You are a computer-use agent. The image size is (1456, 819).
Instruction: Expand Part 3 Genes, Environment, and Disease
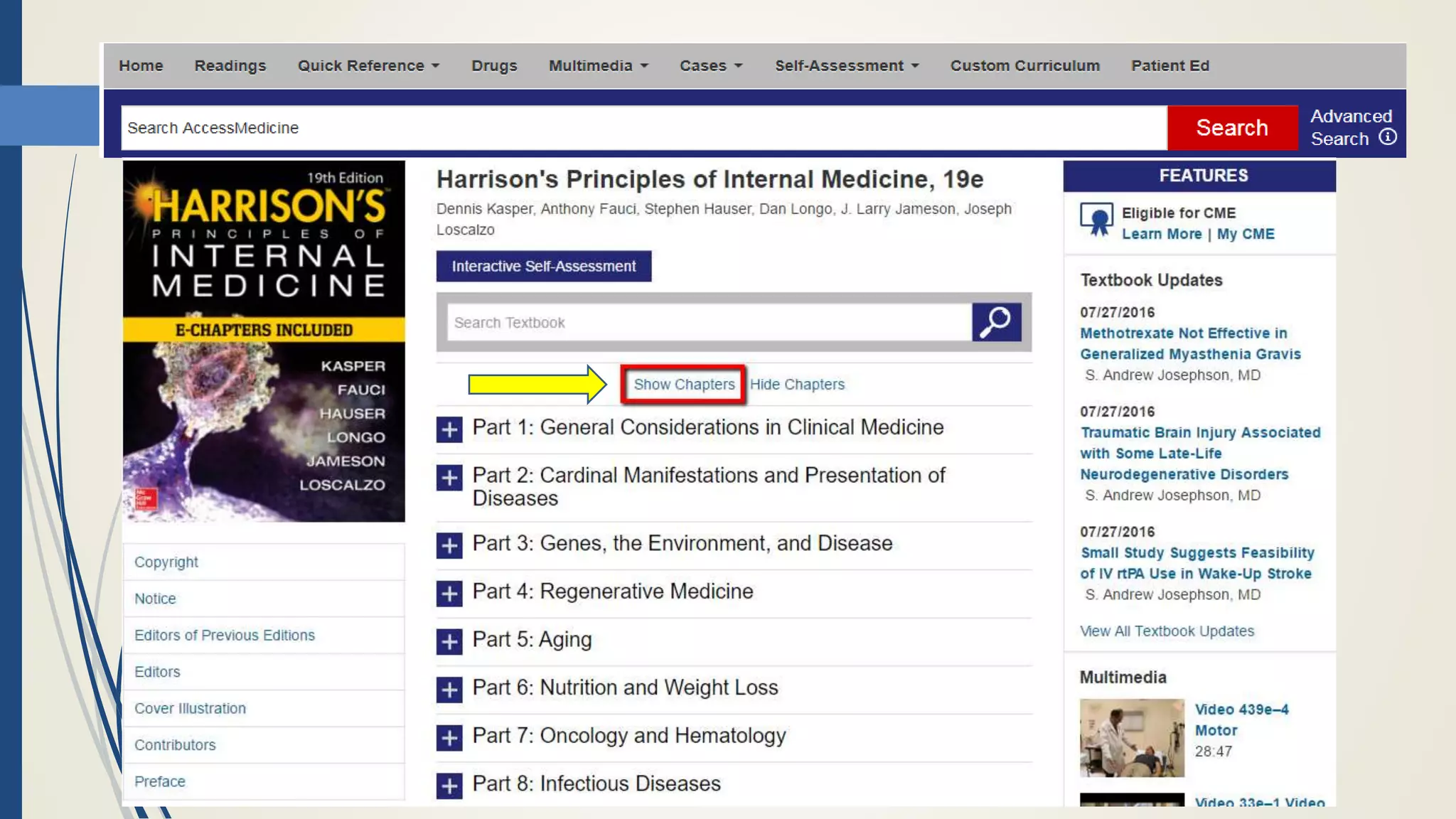[449, 545]
